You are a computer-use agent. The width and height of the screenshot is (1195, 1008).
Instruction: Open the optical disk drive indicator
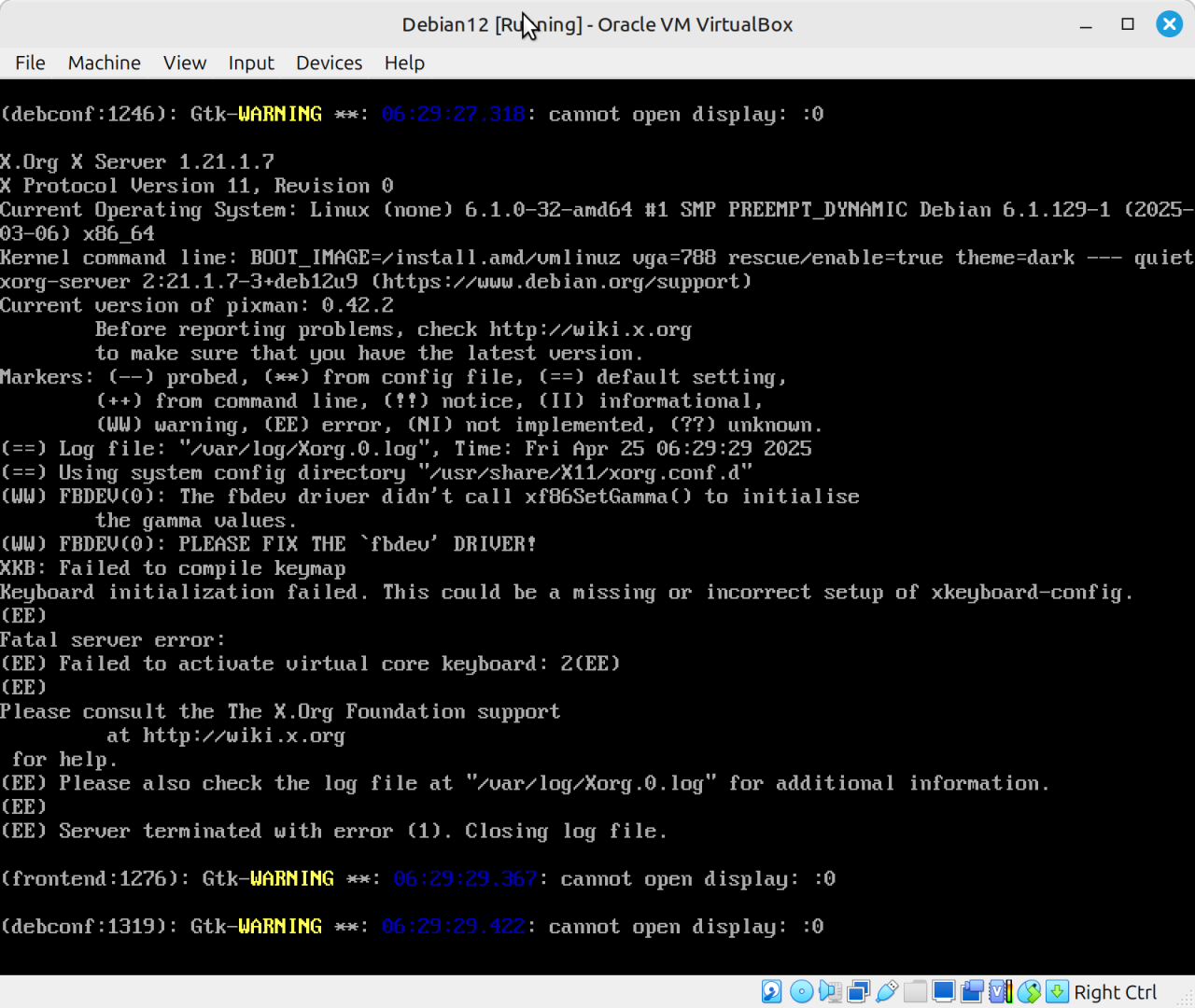click(801, 991)
